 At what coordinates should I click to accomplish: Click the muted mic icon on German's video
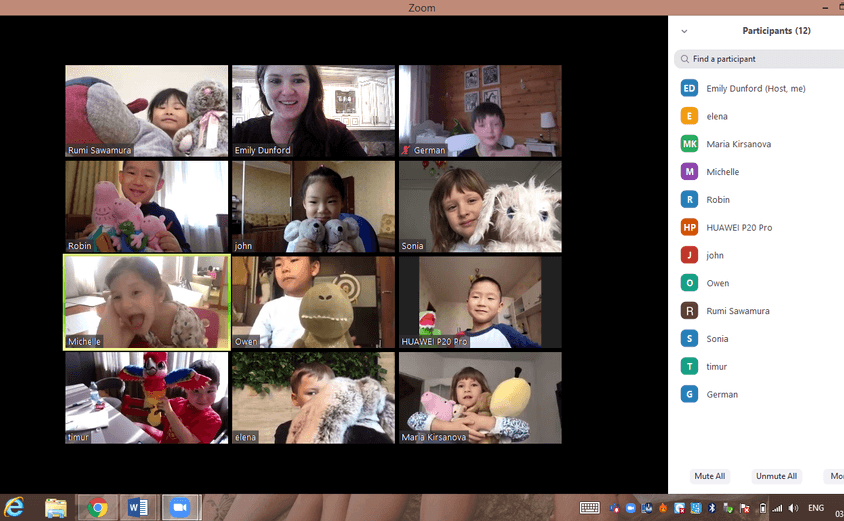pyautogui.click(x=406, y=151)
